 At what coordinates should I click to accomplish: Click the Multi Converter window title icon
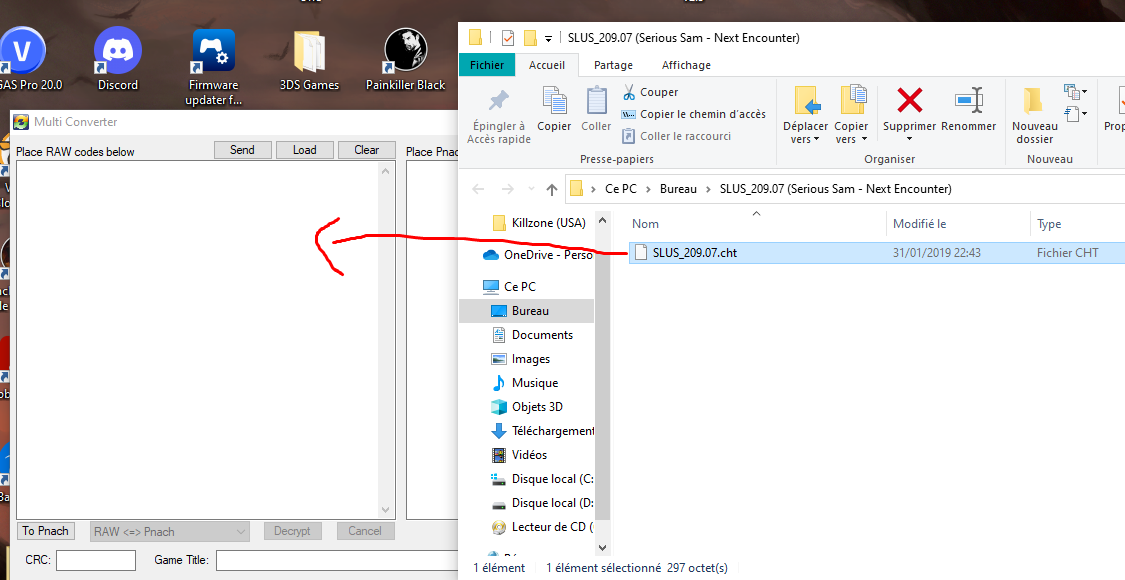click(x=22, y=122)
